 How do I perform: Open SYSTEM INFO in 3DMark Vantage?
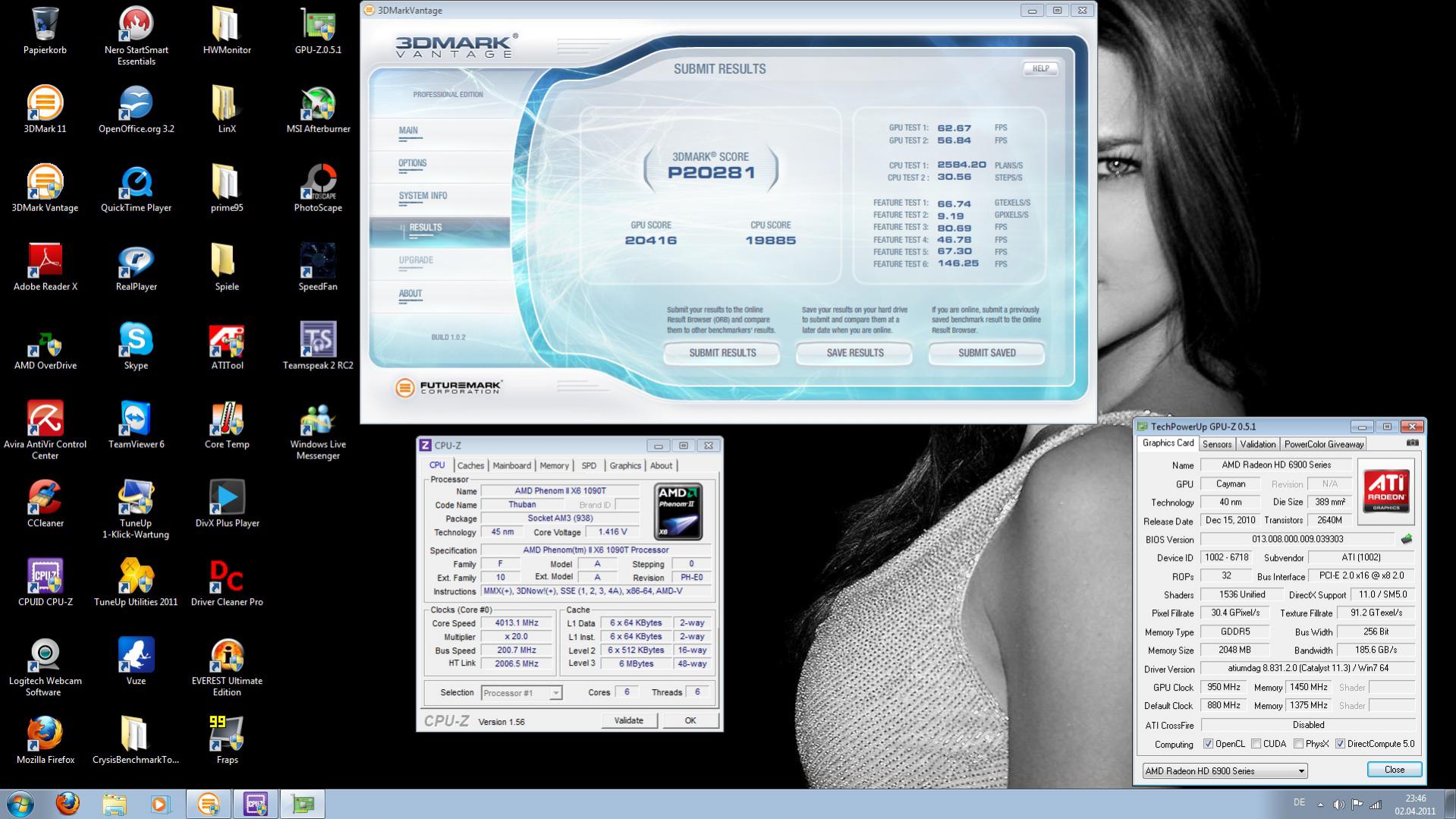tap(423, 197)
